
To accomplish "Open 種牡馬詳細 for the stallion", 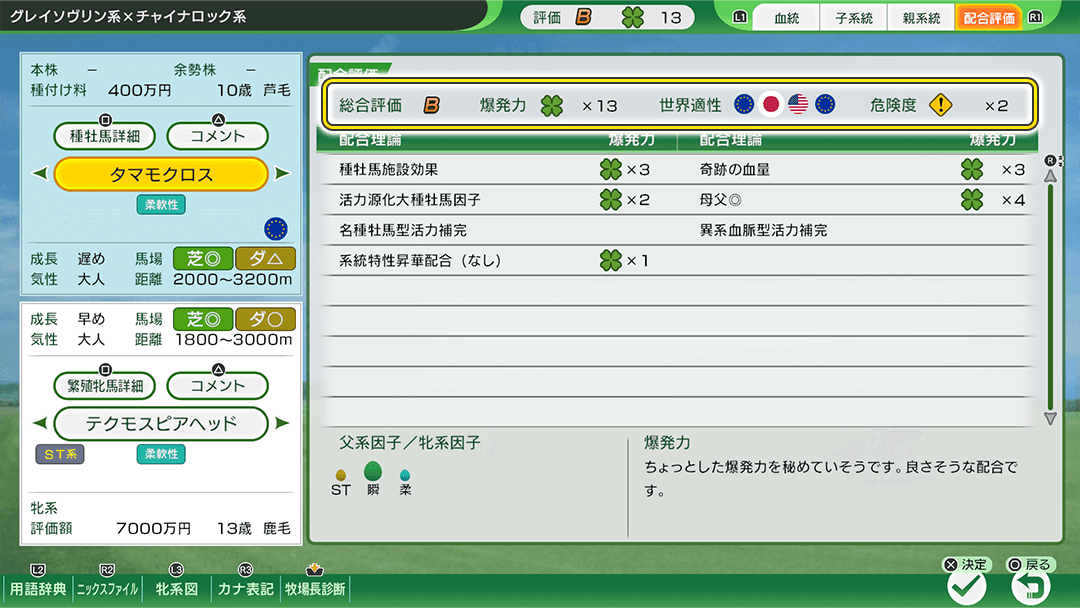I will (105, 136).
